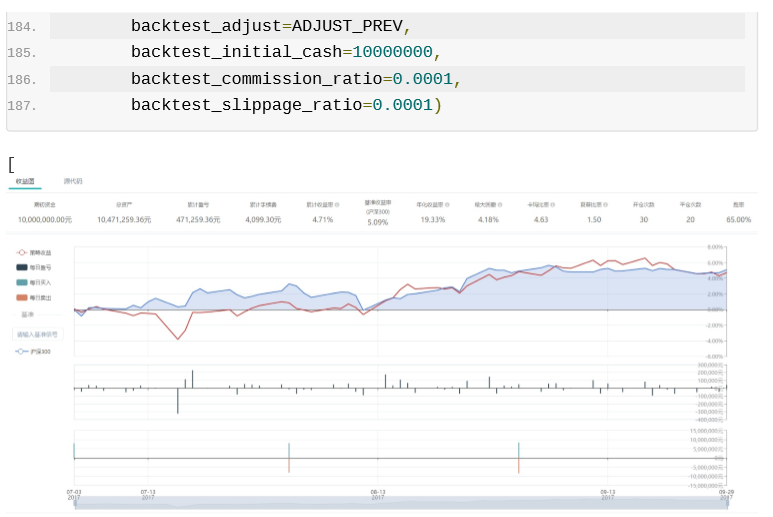Switch to the 收益图 tab

pyautogui.click(x=25, y=182)
